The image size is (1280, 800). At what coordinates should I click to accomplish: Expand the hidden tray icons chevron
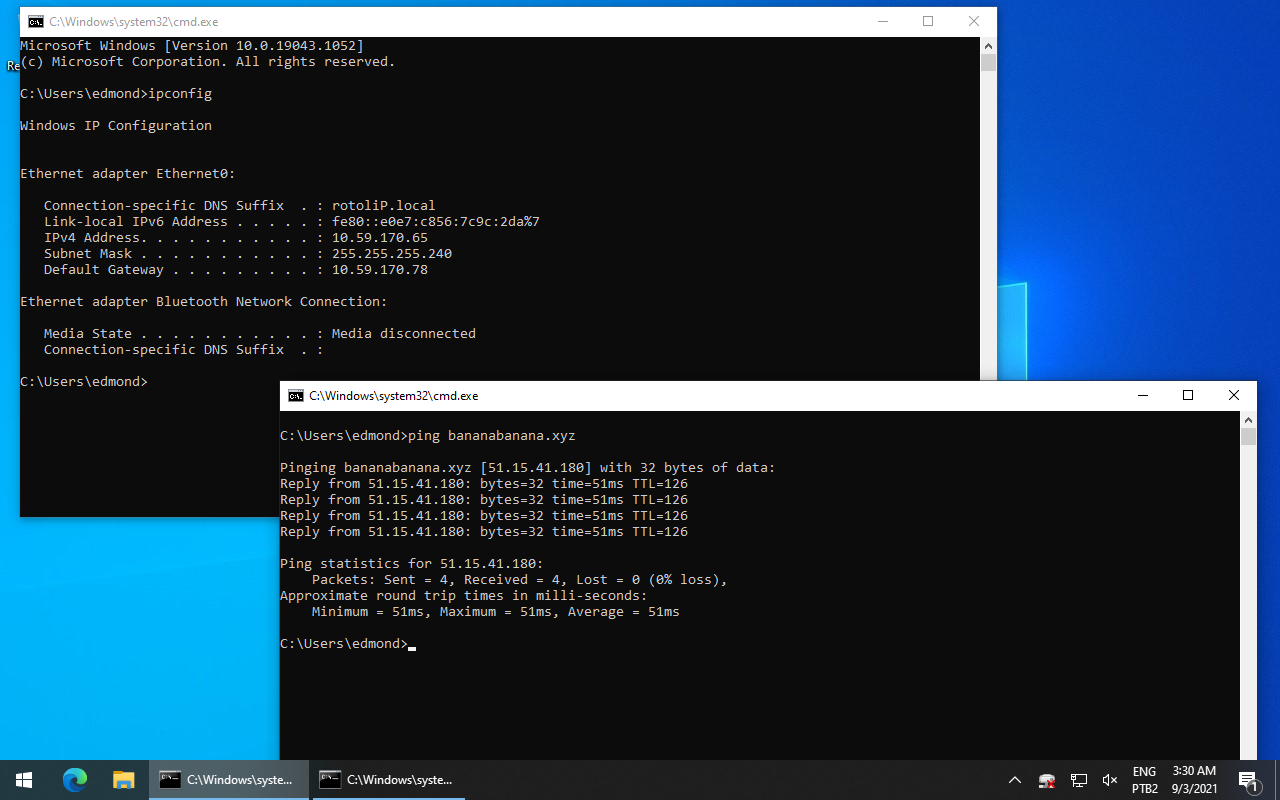pos(1014,780)
